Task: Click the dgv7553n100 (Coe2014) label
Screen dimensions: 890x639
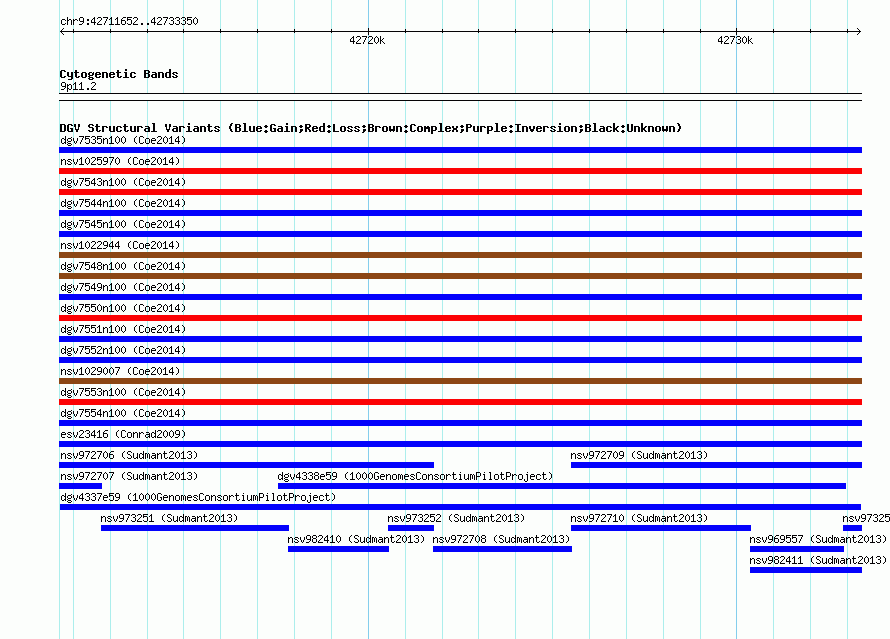Action: pos(123,392)
